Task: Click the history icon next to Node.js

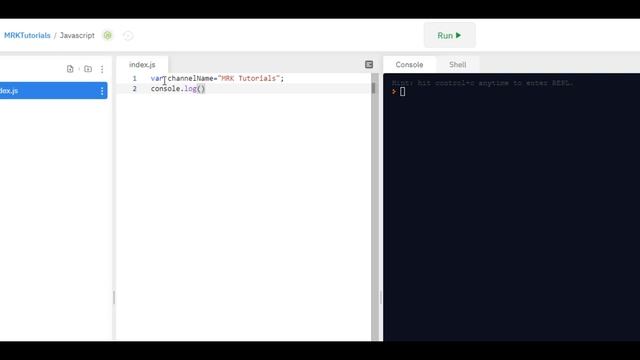Action: pyautogui.click(x=128, y=36)
